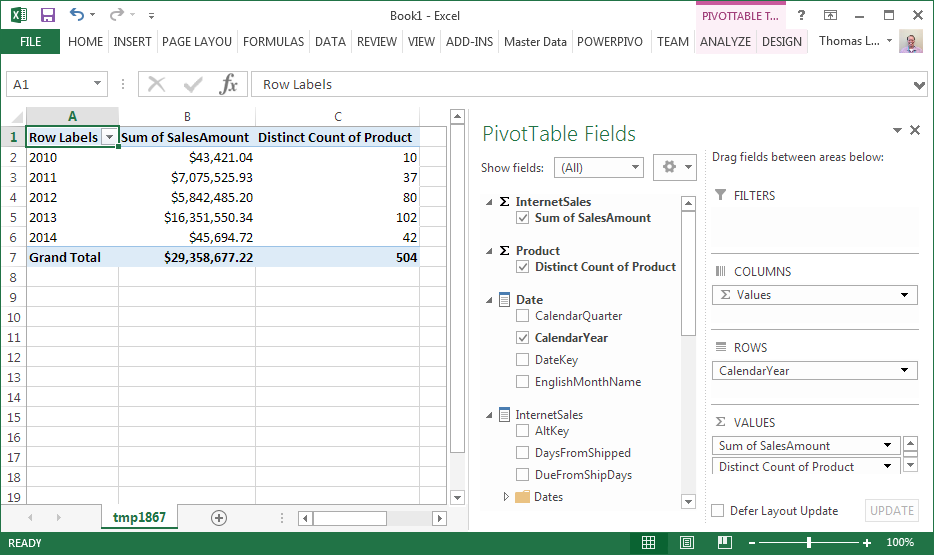Open the Show fields (All) dropdown
934x555 pixels.
(600, 168)
